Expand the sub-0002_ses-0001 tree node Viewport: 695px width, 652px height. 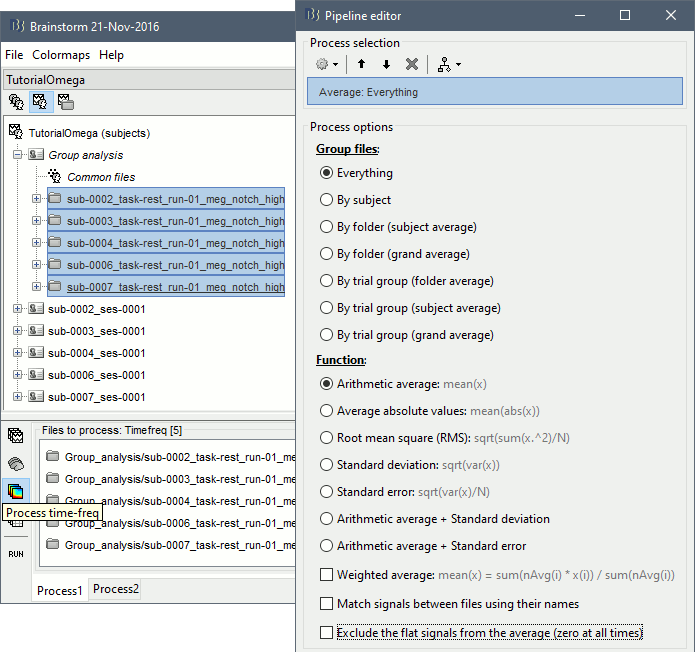pos(17,309)
